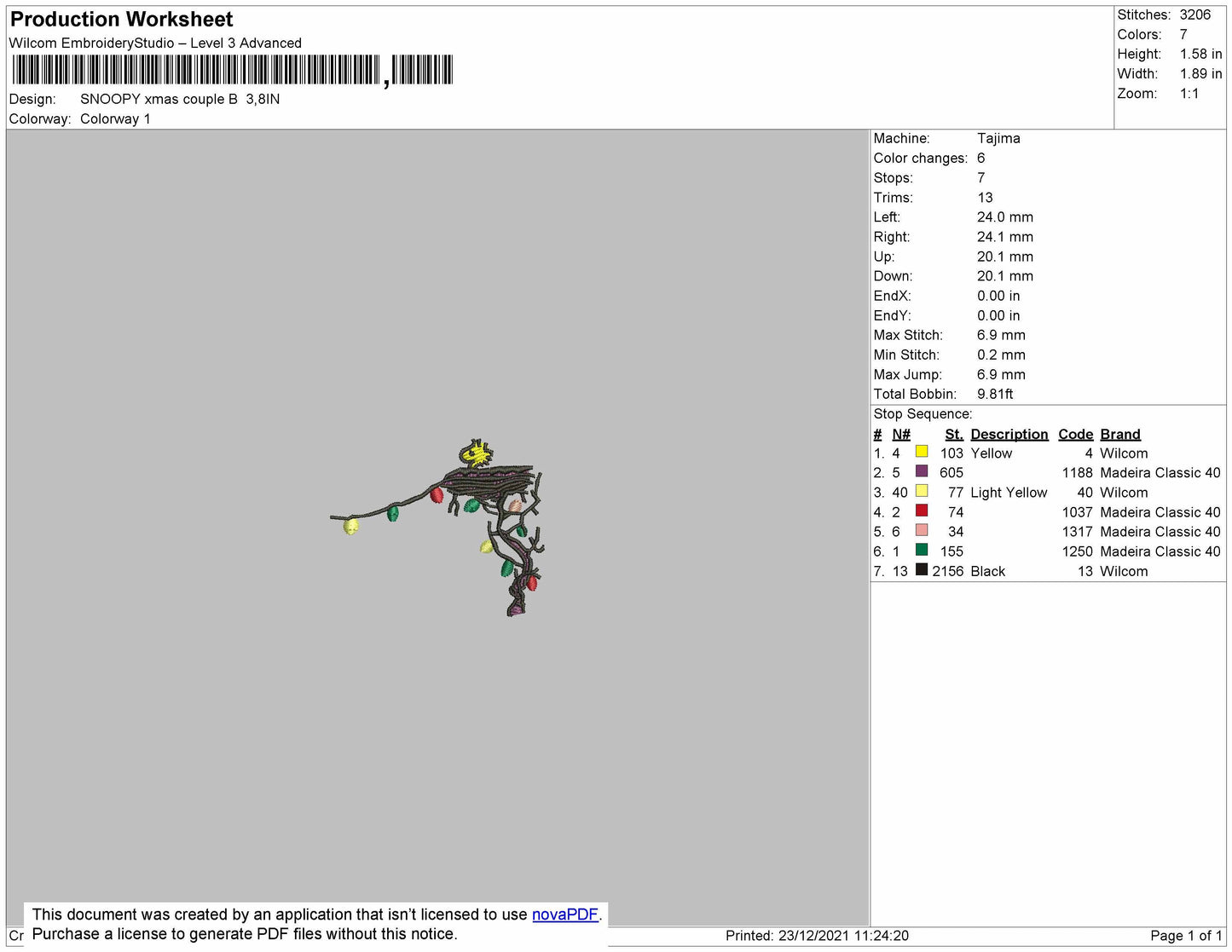Viewport: 1232px width, 952px height.
Task: Open the novaPDF link
Action: point(565,914)
